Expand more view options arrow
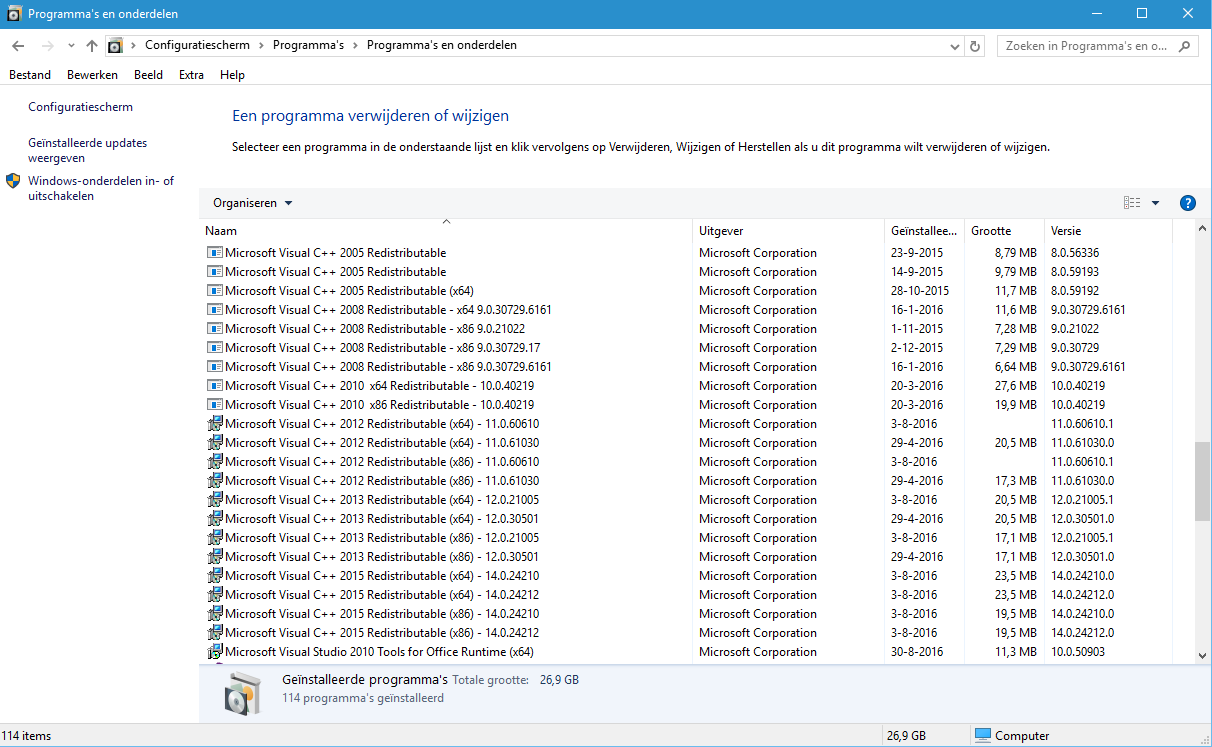Viewport: 1212px width, 747px height. click(x=1156, y=203)
